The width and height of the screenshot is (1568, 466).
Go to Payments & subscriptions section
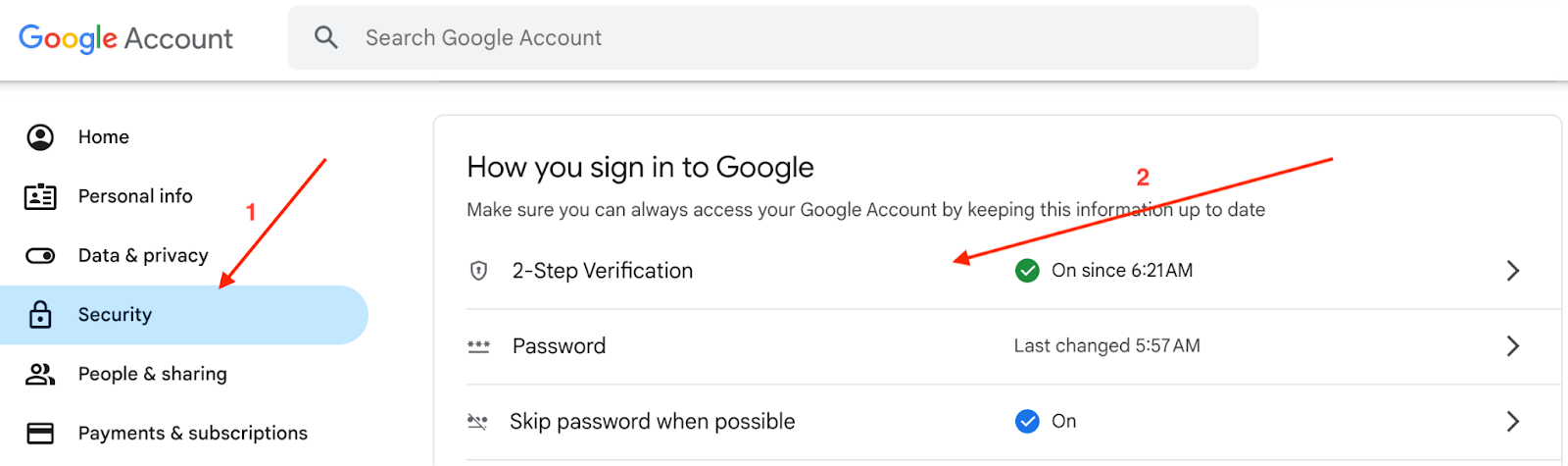(192, 433)
